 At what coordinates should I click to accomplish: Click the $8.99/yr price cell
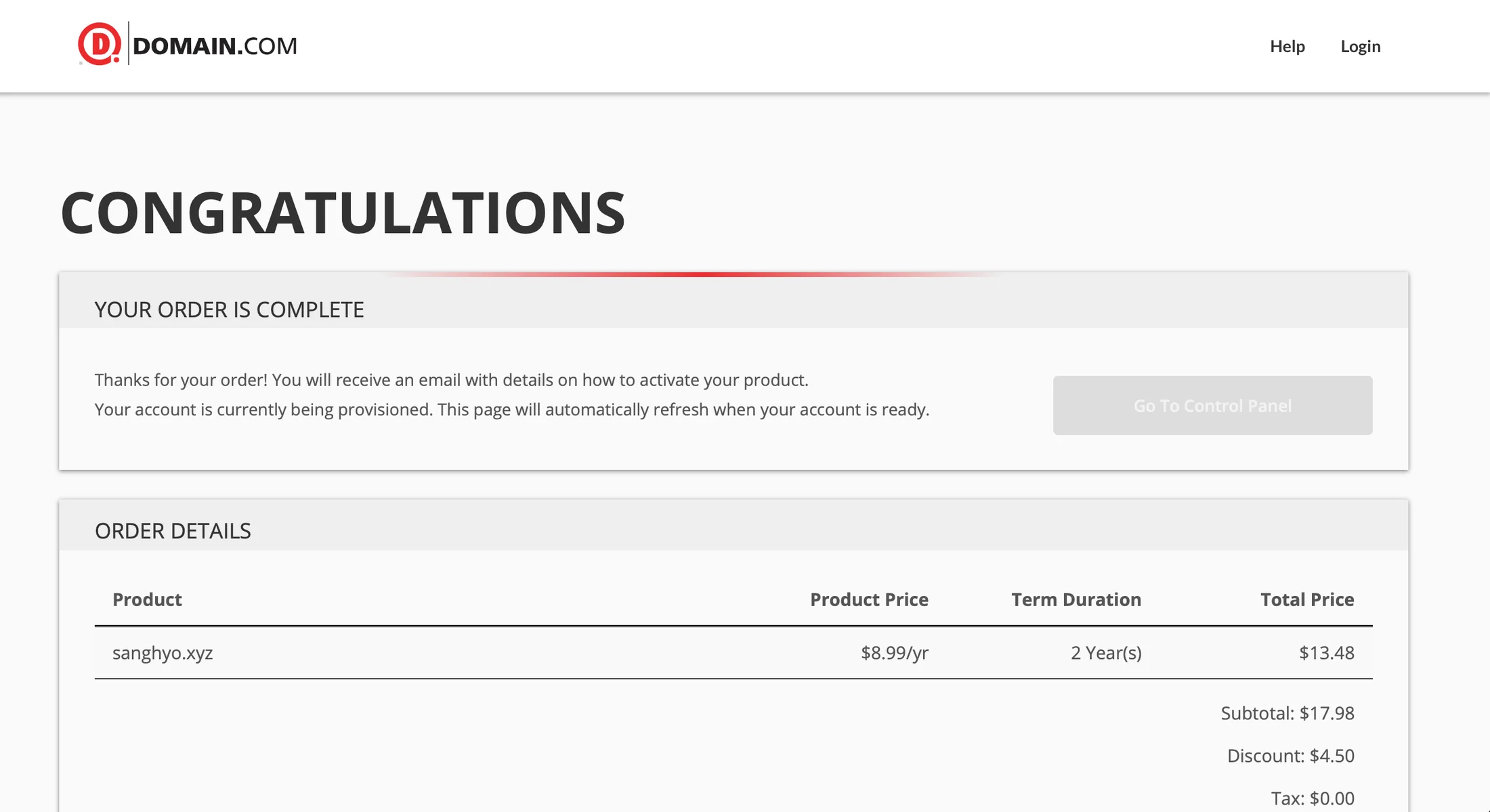point(894,653)
